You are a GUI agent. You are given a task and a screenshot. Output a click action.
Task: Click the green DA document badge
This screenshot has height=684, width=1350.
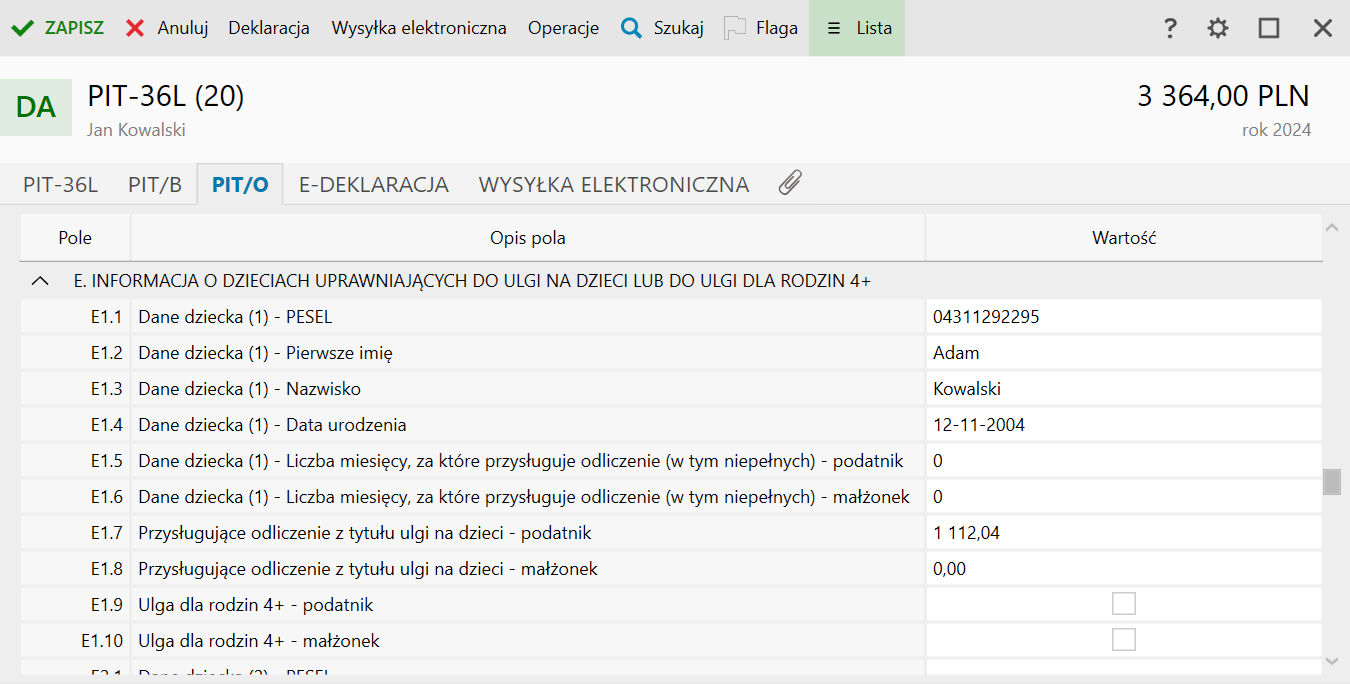[36, 107]
